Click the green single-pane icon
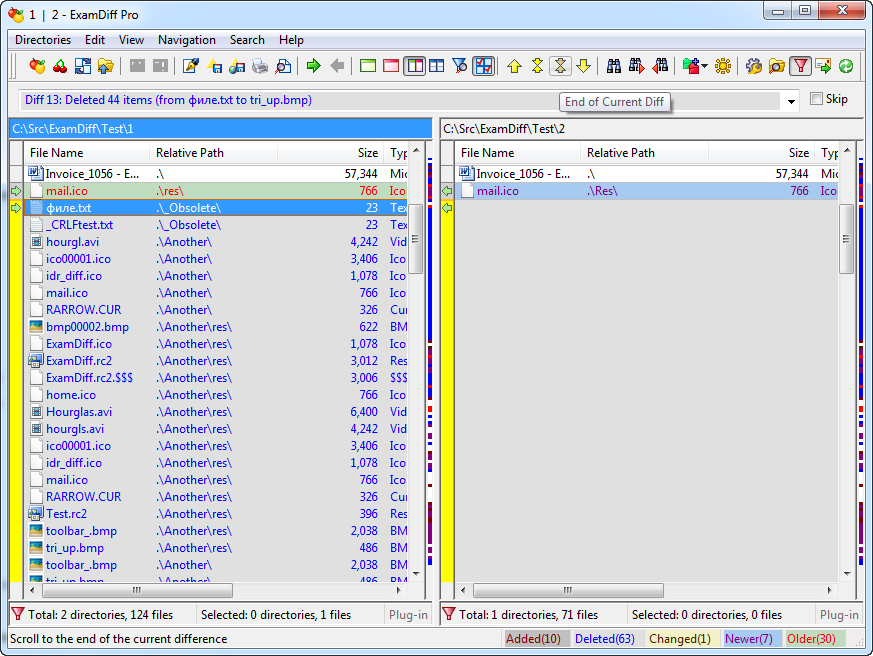The image size is (873, 656). 368,66
